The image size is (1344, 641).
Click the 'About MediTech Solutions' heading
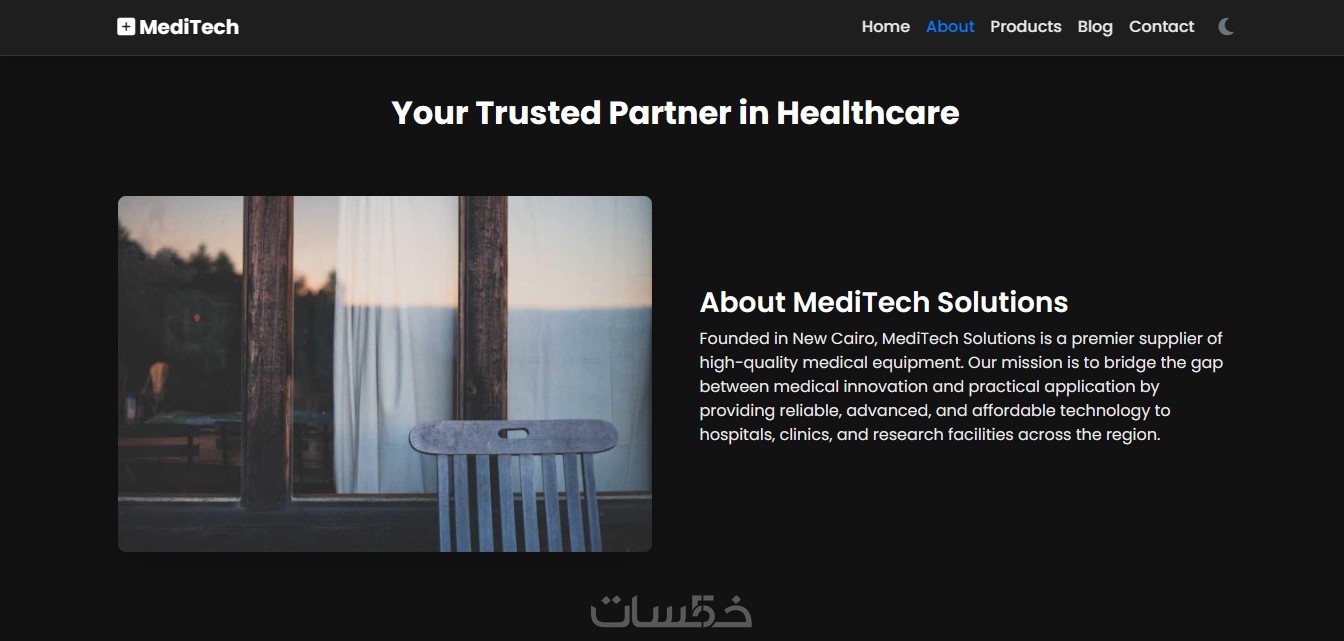[884, 302]
